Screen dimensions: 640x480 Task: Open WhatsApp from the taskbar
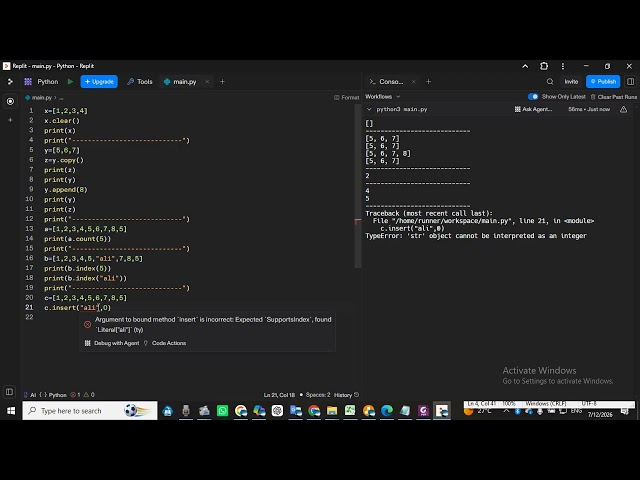(x=222, y=411)
